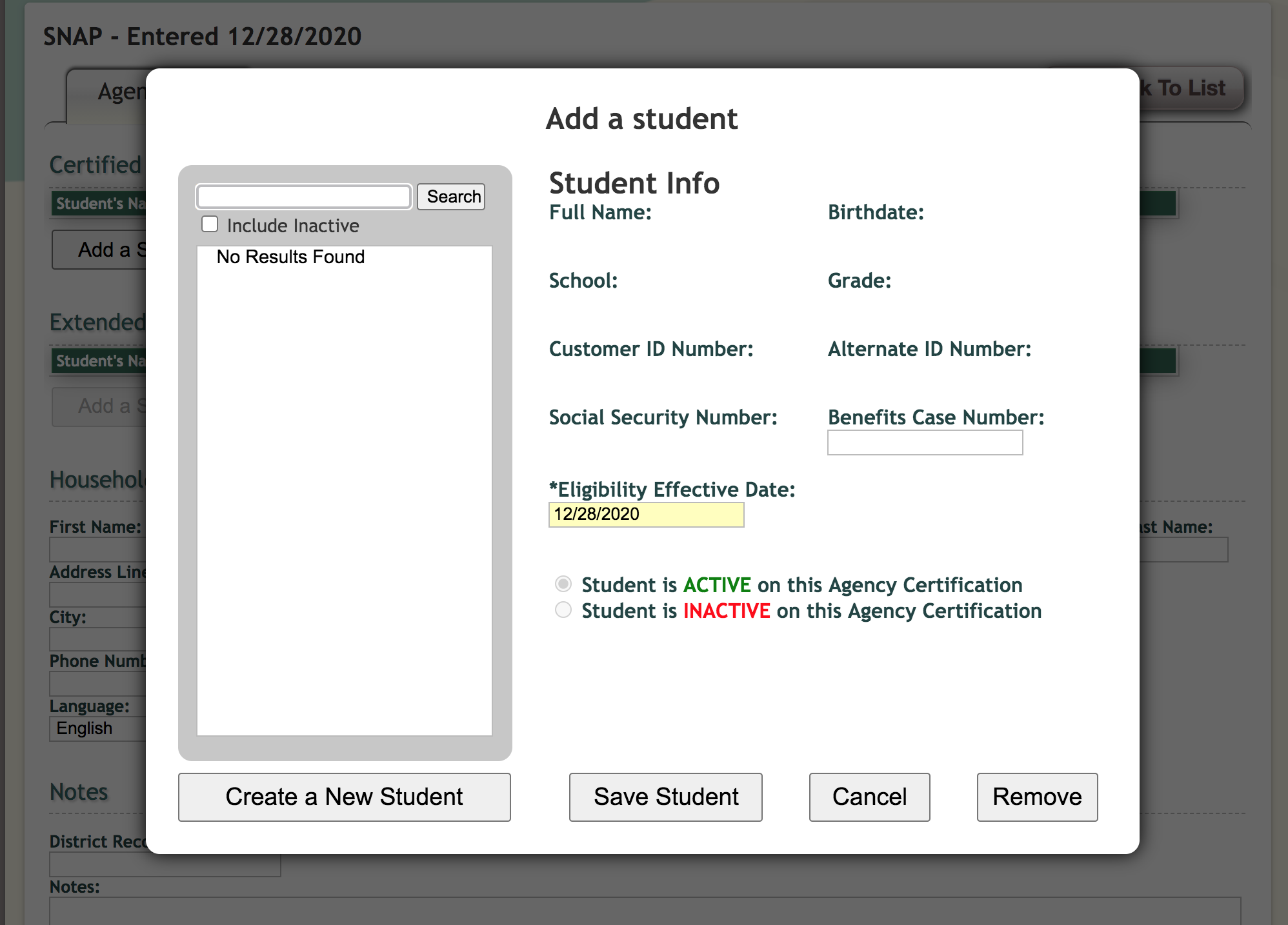Image resolution: width=1288 pixels, height=925 pixels.
Task: Click the Certified Add a Student button
Action: point(99,250)
